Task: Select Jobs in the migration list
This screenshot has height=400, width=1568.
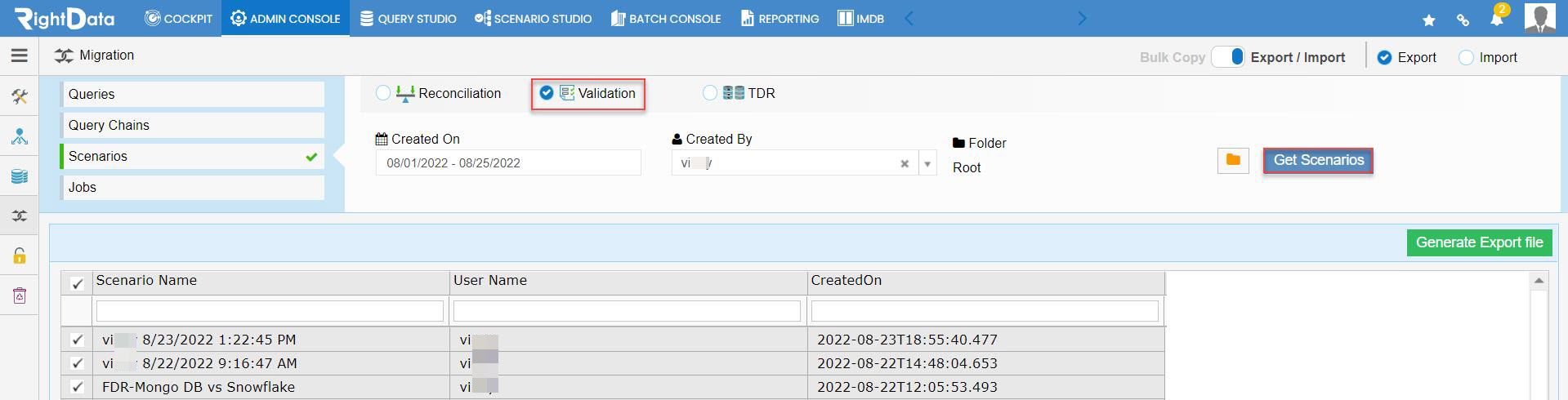Action: [x=193, y=187]
